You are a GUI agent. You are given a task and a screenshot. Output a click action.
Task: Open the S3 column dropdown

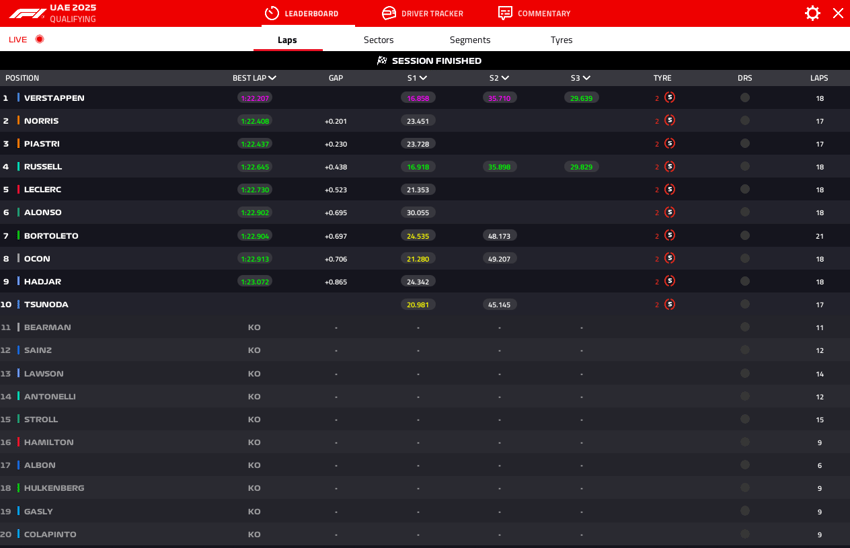586,78
